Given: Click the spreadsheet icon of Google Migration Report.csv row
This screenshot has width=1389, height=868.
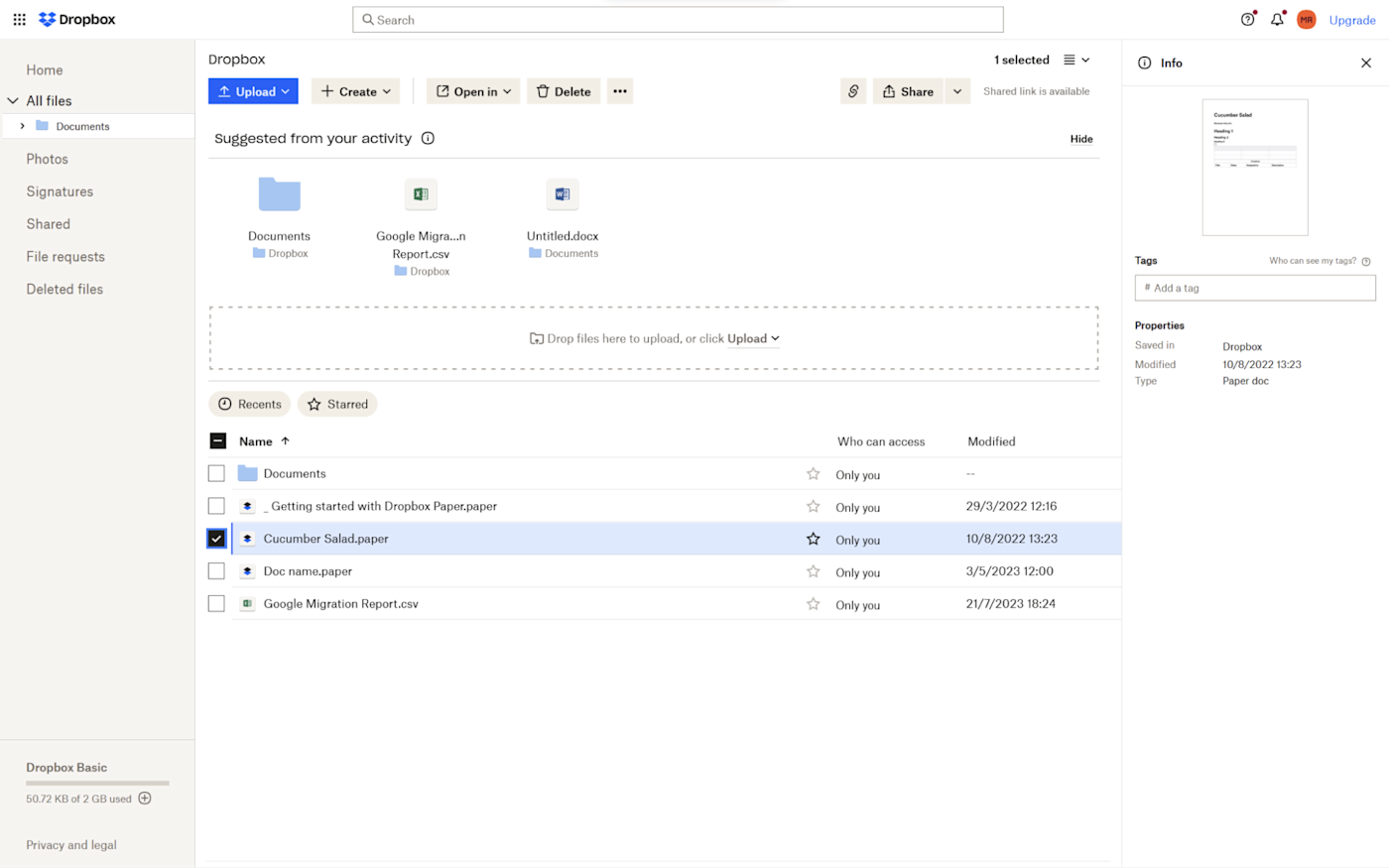Looking at the screenshot, I should [248, 604].
